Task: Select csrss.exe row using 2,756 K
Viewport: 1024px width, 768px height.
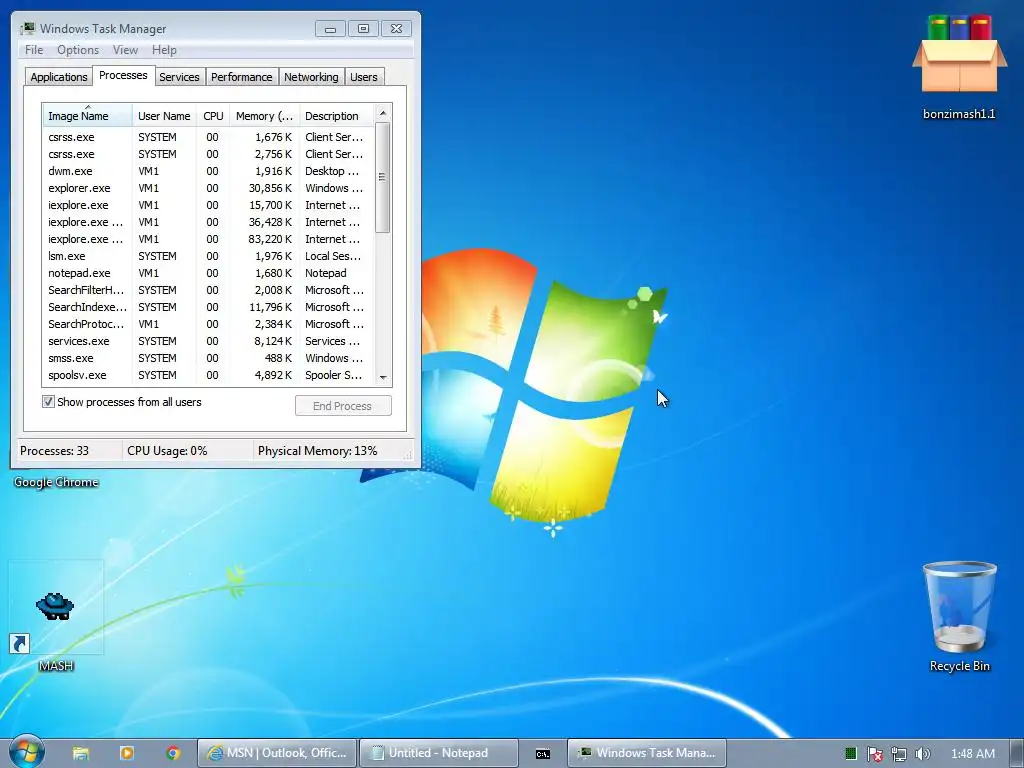Action: click(209, 154)
